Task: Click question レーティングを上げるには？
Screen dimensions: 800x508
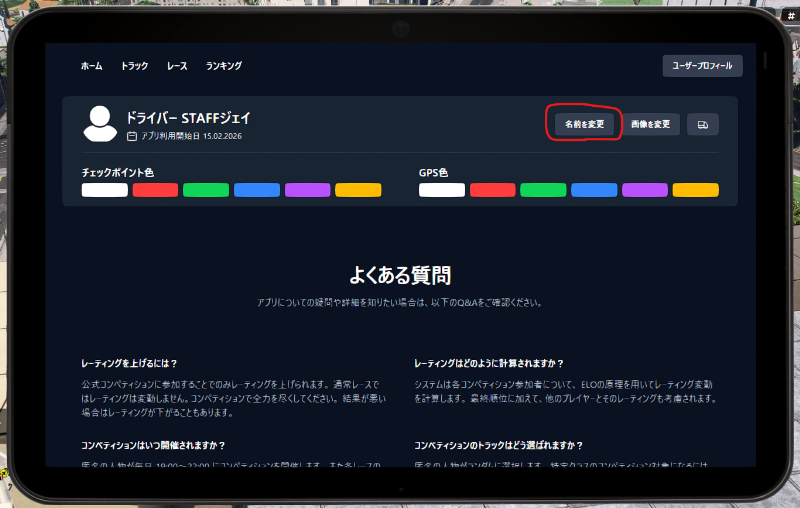Action: click(x=129, y=363)
